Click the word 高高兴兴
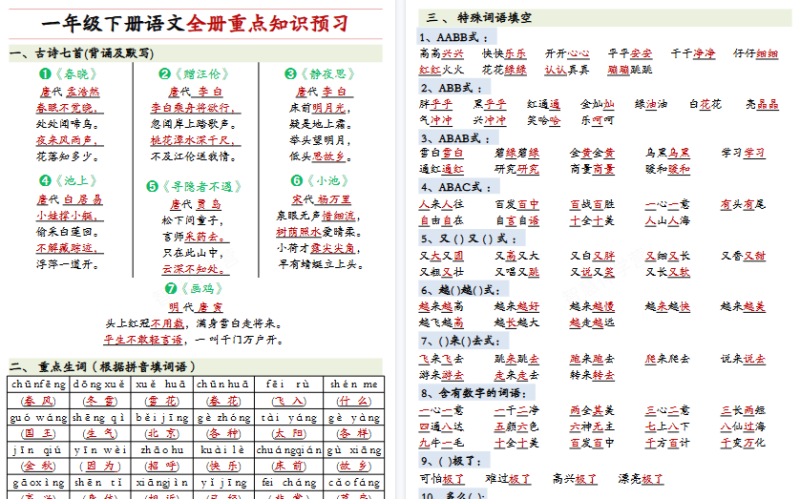The width and height of the screenshot is (800, 499). pyautogui.click(x=441, y=54)
